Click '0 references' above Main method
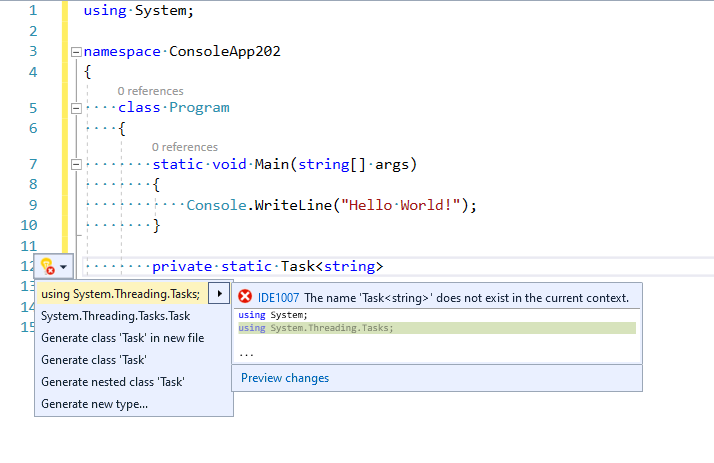 (x=185, y=147)
